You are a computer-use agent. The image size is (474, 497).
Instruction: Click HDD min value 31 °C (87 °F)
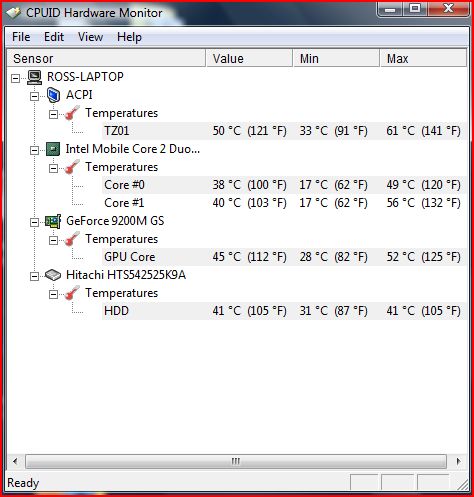tap(333, 311)
